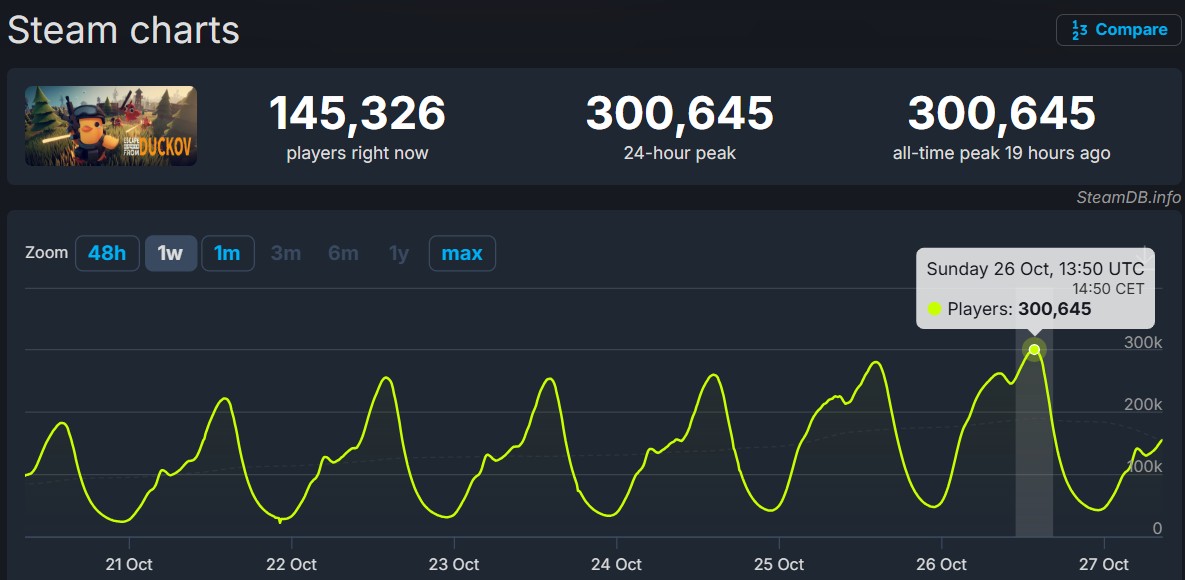Click the 24-hour peak value
The image size is (1185, 580).
click(x=679, y=114)
